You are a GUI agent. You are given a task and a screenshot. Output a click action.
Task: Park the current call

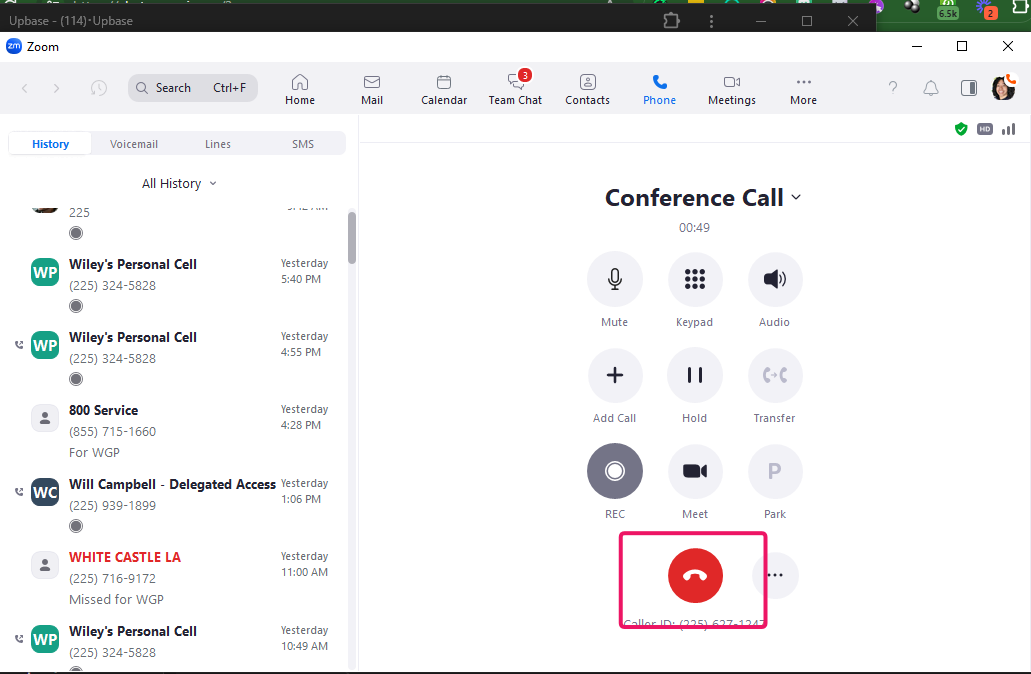[x=774, y=470]
